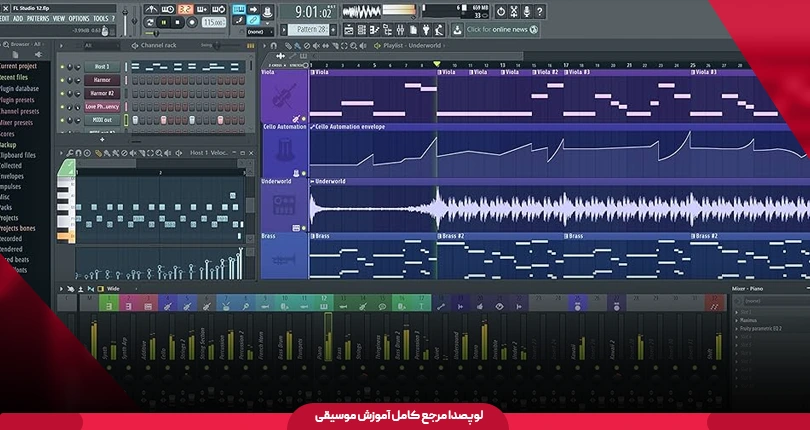This screenshot has width=810, height=430.
Task: Open the TOOLS menu
Action: (x=101, y=19)
